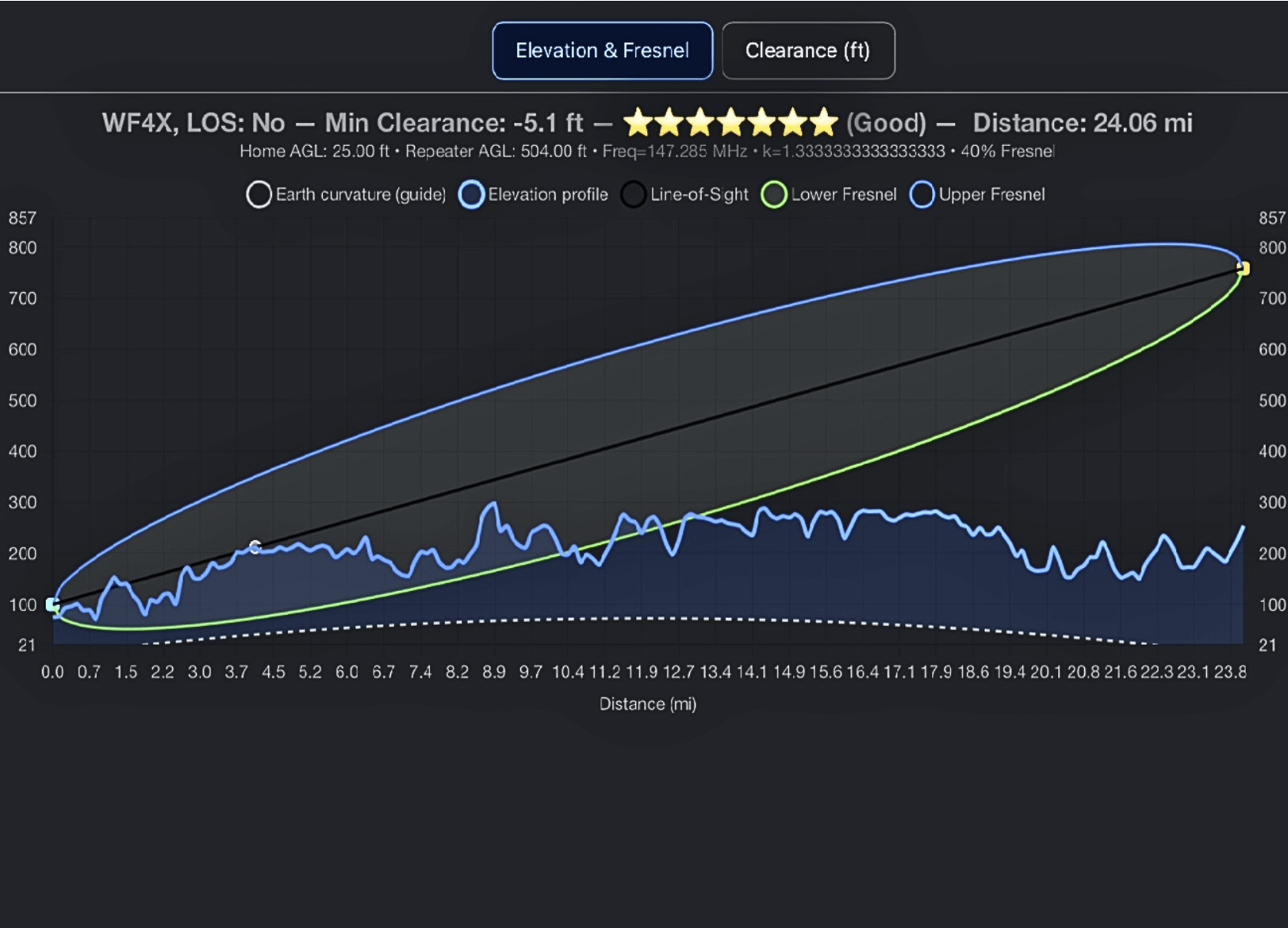Image resolution: width=1288 pixels, height=928 pixels.
Task: Click the 500 label on the left axis
Action: tap(22, 401)
